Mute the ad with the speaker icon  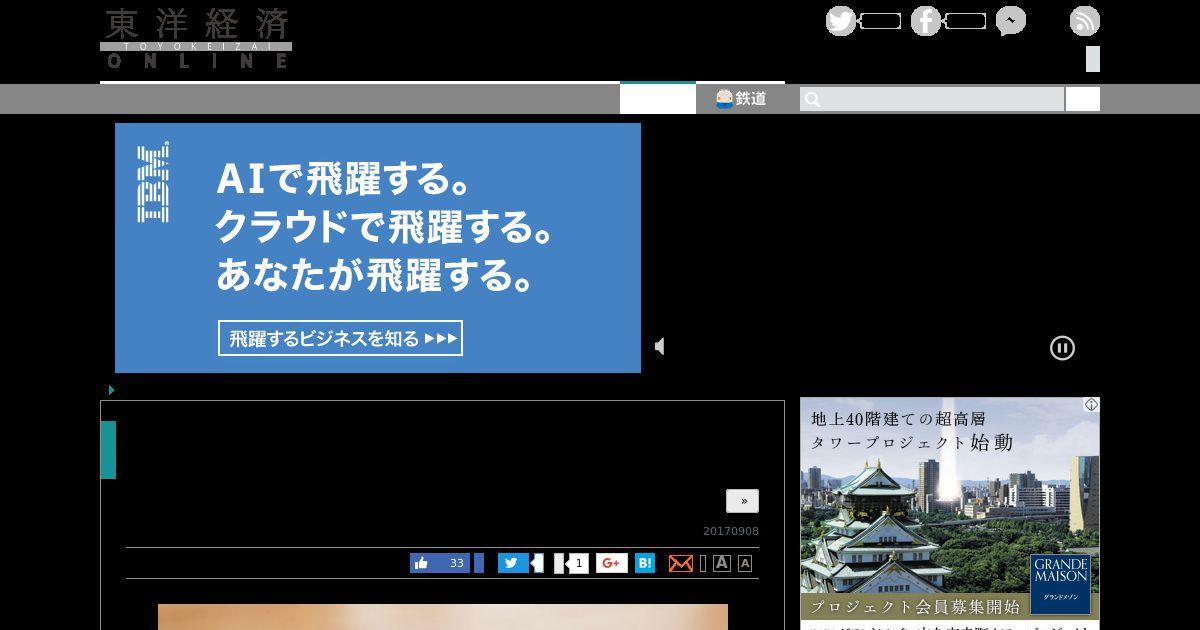tap(660, 346)
